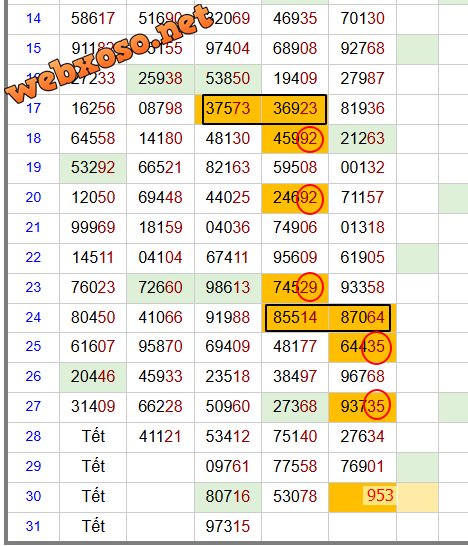Click green cell 21263
This screenshot has height=546, width=468.
pyautogui.click(x=362, y=138)
